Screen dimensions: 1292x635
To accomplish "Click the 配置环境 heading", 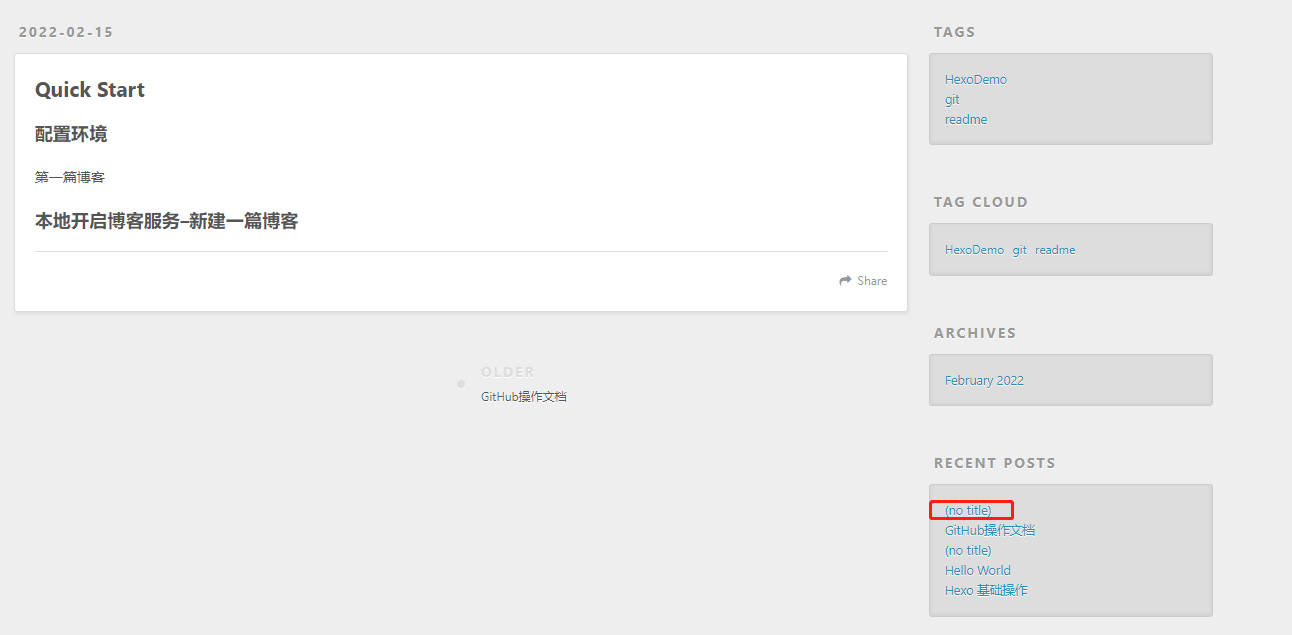I will point(71,134).
